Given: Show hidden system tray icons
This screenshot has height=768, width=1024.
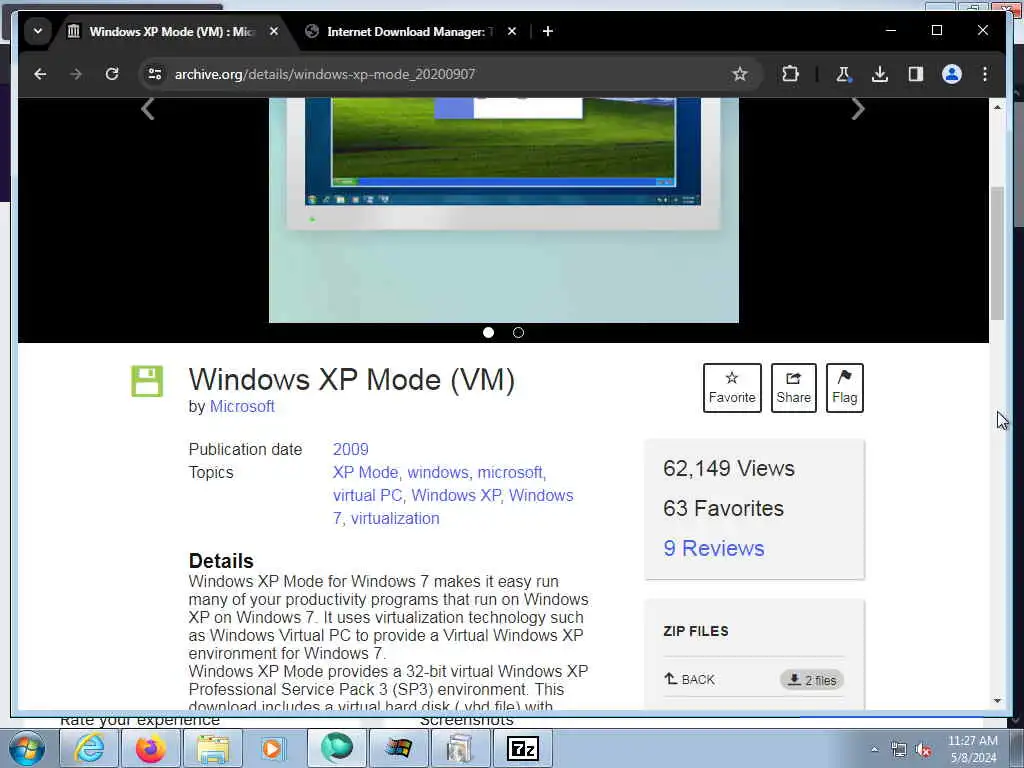Looking at the screenshot, I should tap(875, 750).
